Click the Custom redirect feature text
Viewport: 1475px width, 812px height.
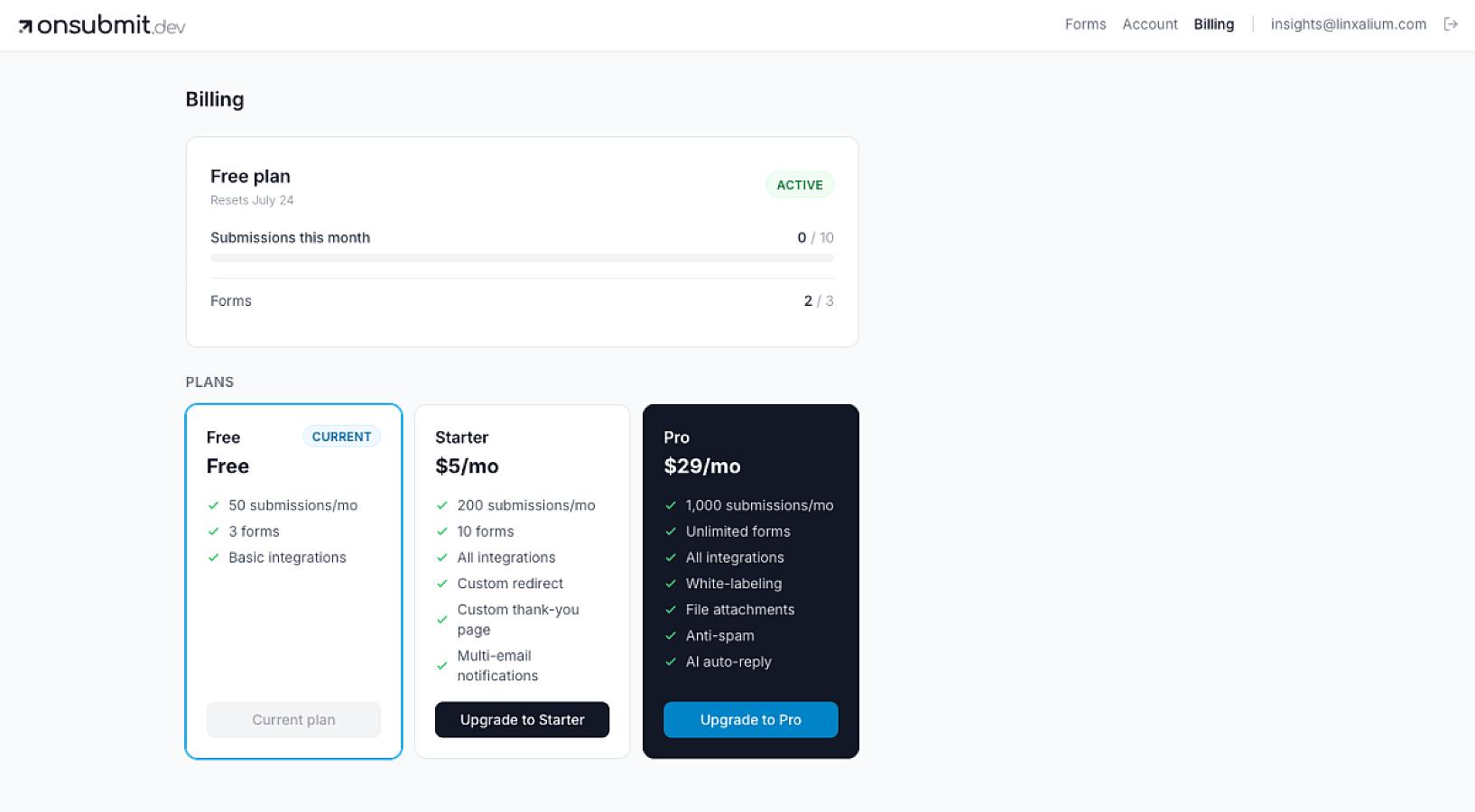point(510,584)
